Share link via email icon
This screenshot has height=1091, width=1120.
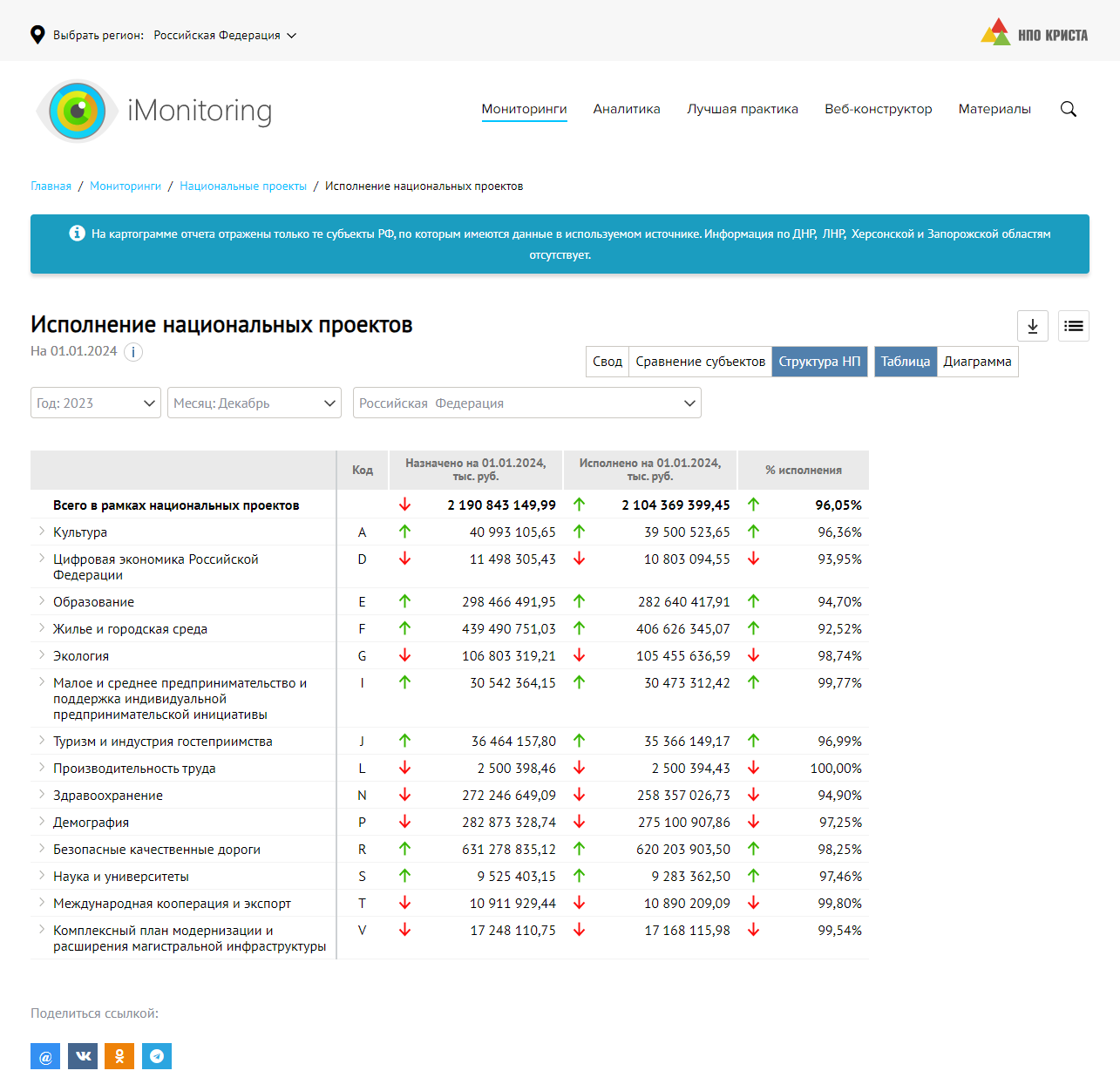coord(45,1056)
